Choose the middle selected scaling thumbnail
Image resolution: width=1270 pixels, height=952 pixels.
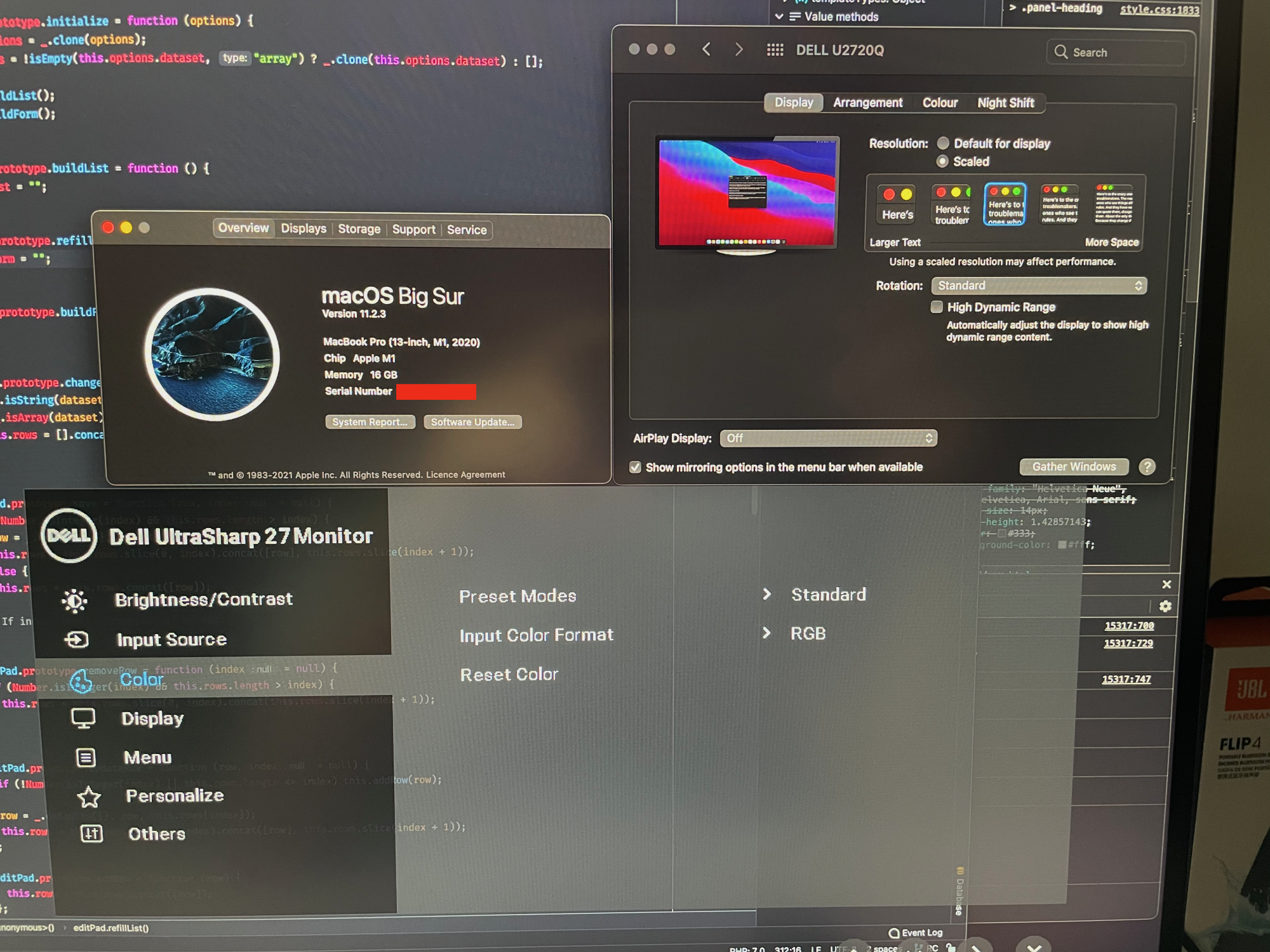[1005, 204]
